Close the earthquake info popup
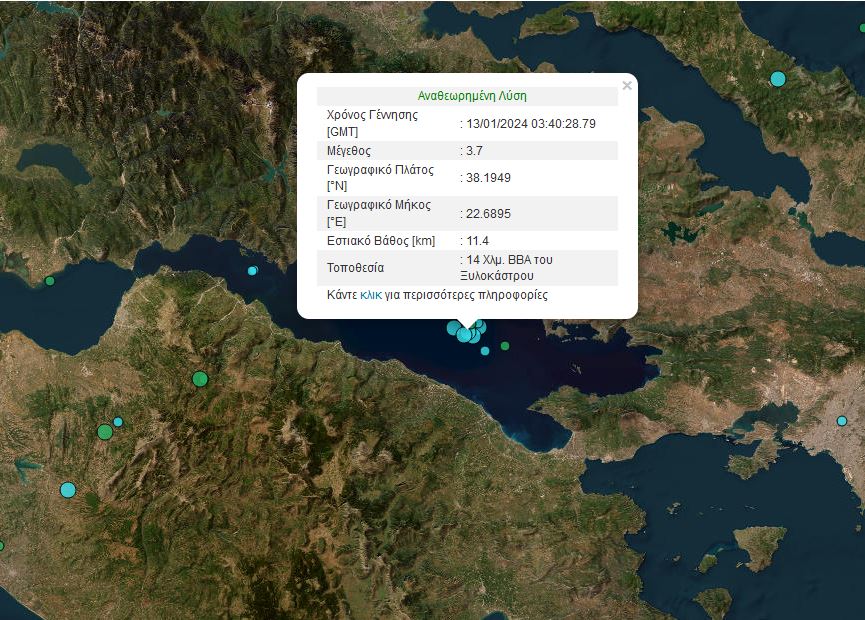Image resolution: width=865 pixels, height=620 pixels. pyautogui.click(x=627, y=86)
